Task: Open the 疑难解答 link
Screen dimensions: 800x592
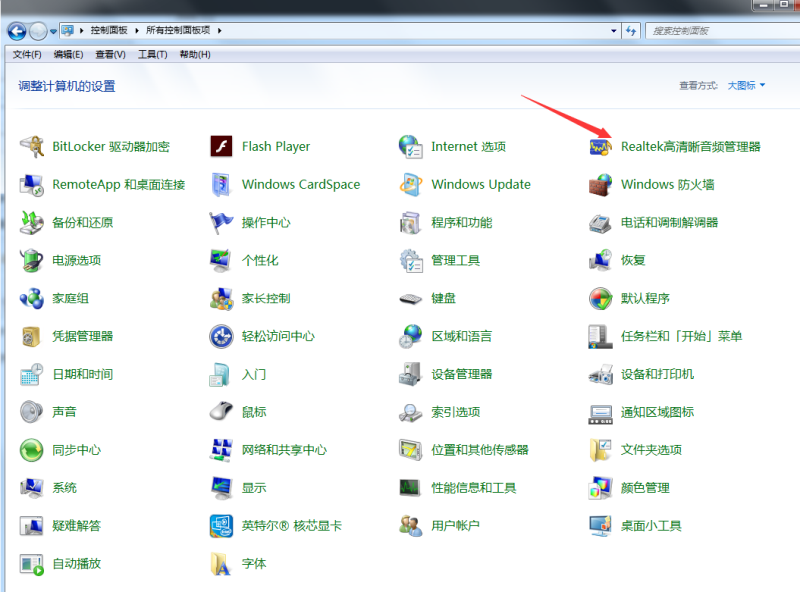Action: point(77,526)
